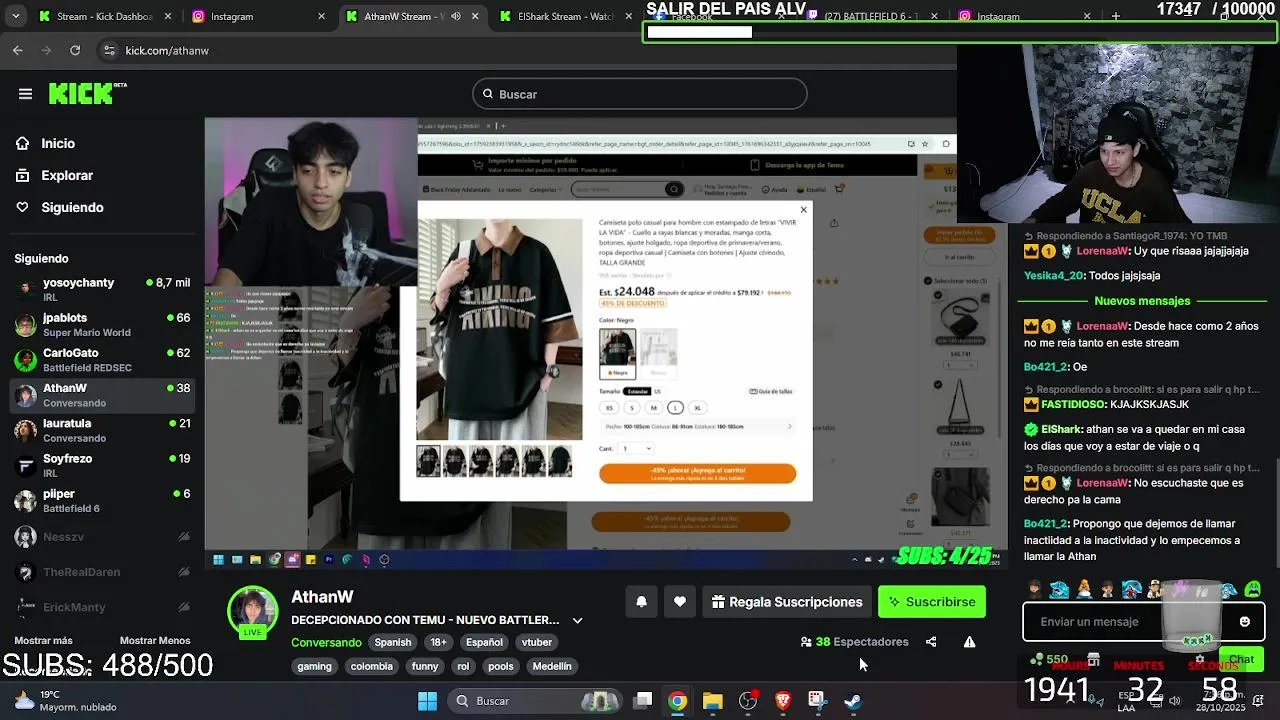The height and width of the screenshot is (720, 1280).
Task: Click the Inicio home icon in the sidebar
Action: tap(22, 143)
